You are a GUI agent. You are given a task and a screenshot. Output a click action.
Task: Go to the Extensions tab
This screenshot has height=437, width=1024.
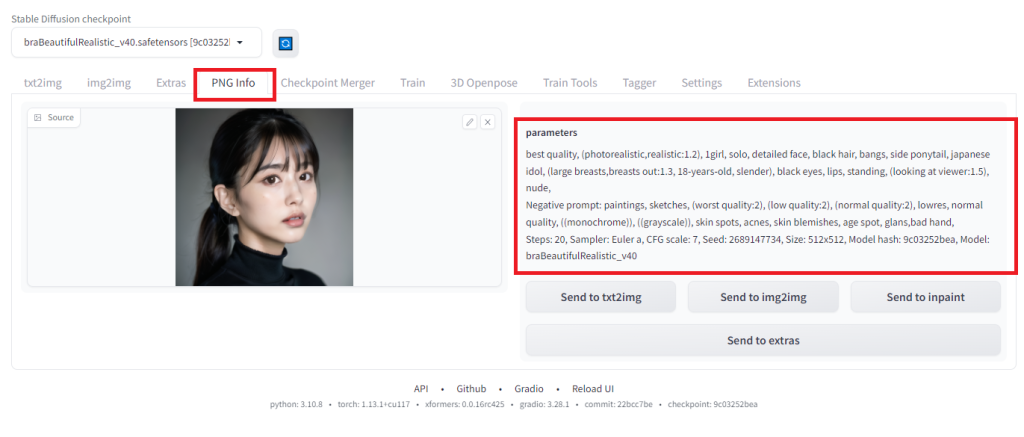point(774,83)
